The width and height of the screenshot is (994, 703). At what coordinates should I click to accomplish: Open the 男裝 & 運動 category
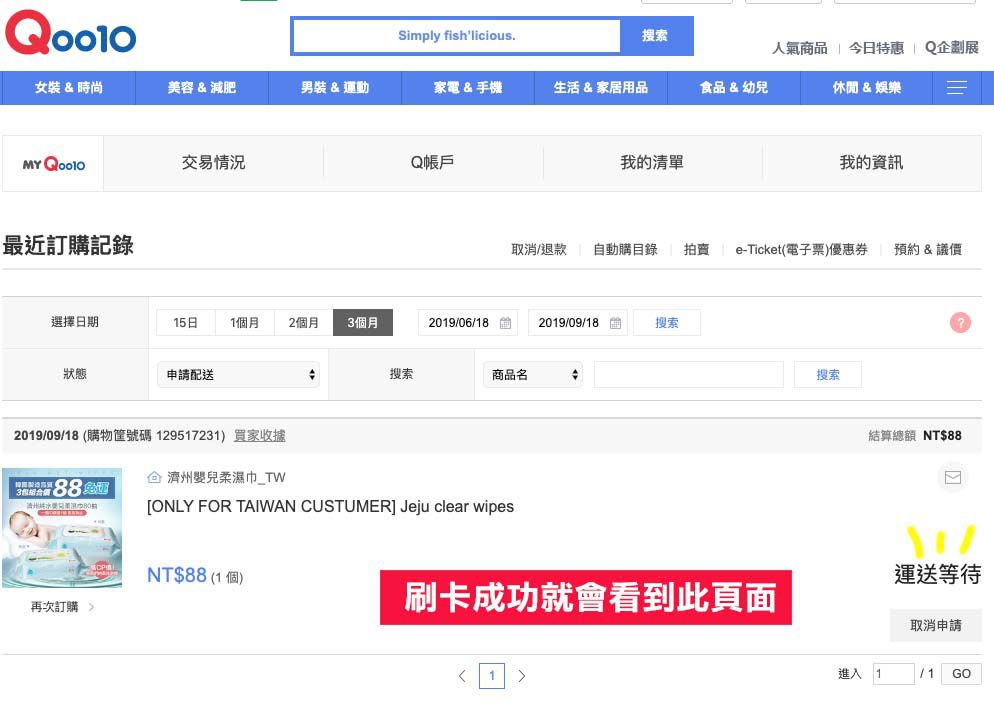pos(335,87)
